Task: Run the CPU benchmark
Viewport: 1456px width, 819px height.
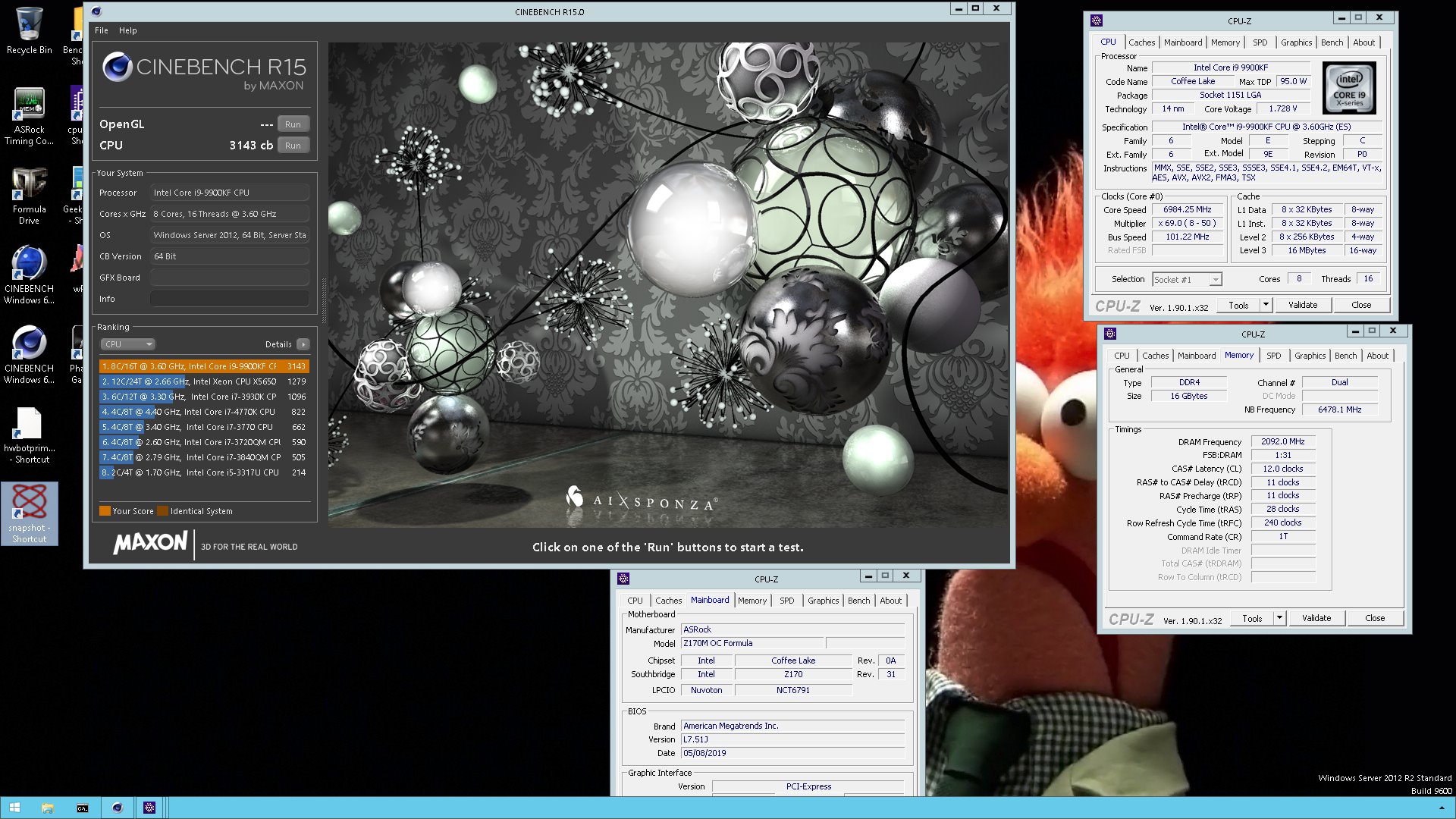Action: [293, 146]
